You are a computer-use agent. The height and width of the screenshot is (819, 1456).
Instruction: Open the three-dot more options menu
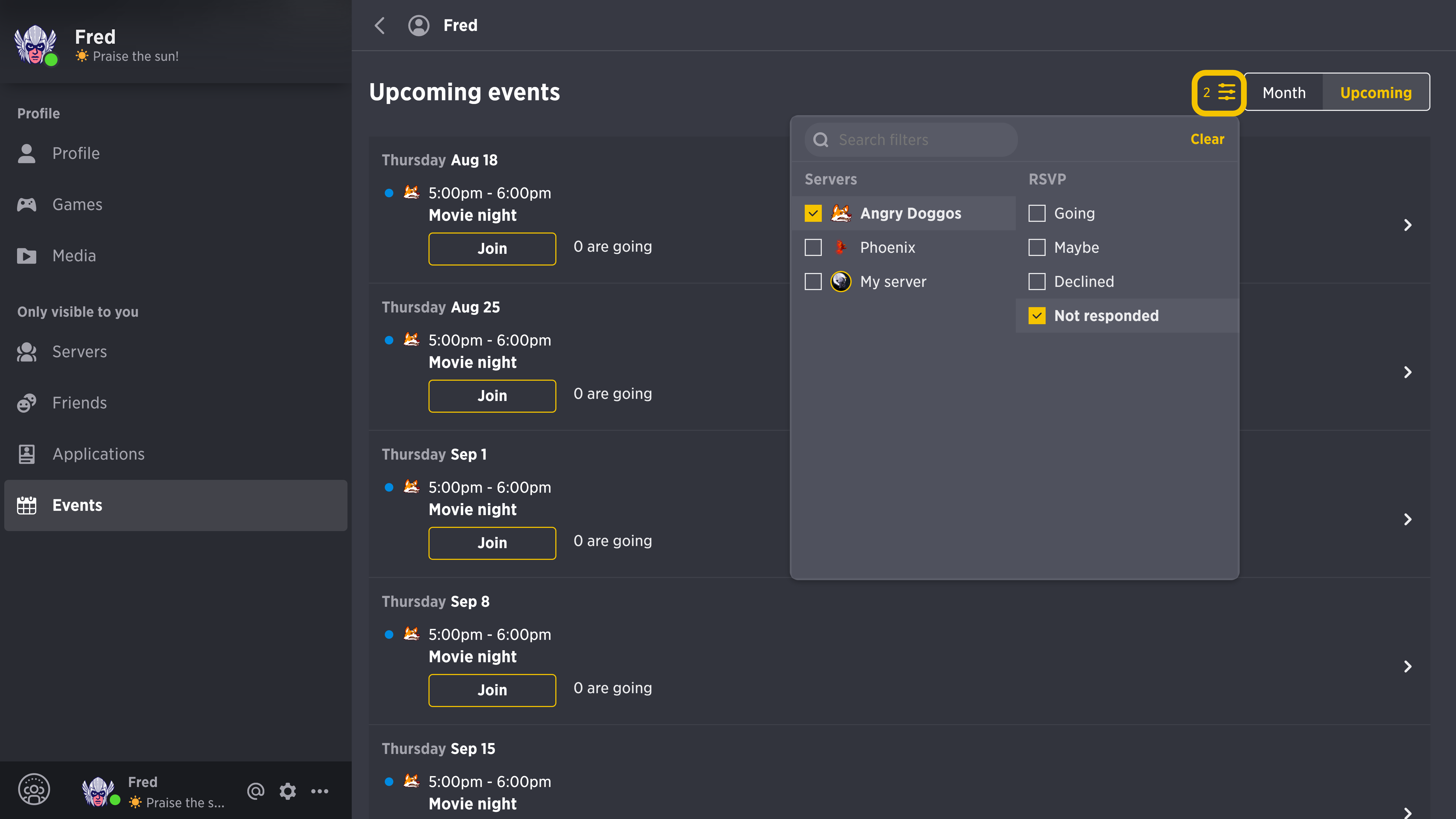click(320, 791)
